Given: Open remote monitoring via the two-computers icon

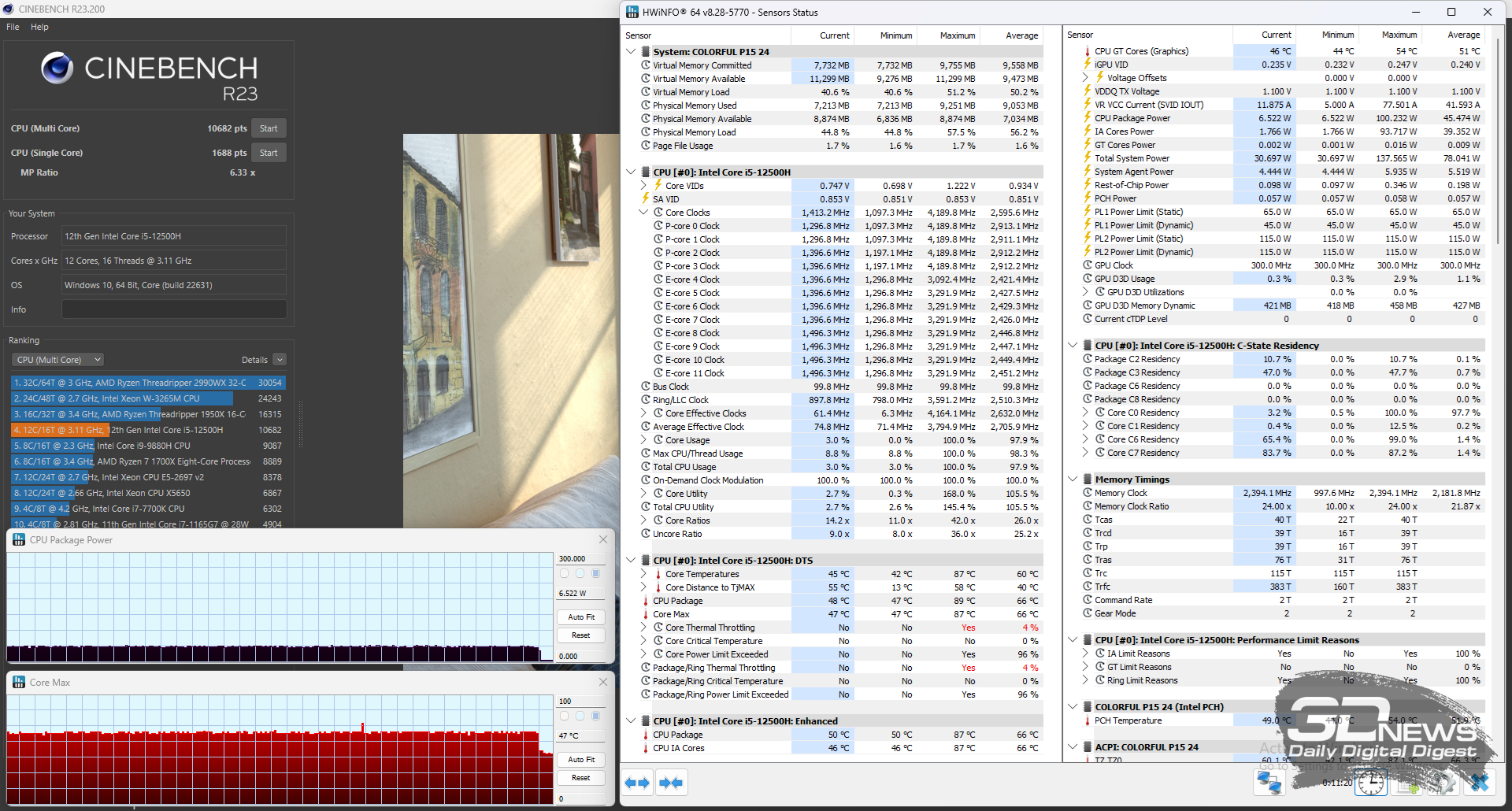Looking at the screenshot, I should (1269, 783).
